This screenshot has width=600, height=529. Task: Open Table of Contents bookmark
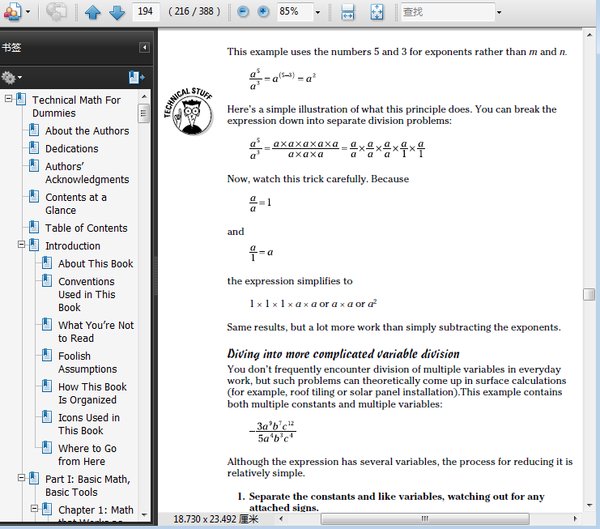(86, 228)
